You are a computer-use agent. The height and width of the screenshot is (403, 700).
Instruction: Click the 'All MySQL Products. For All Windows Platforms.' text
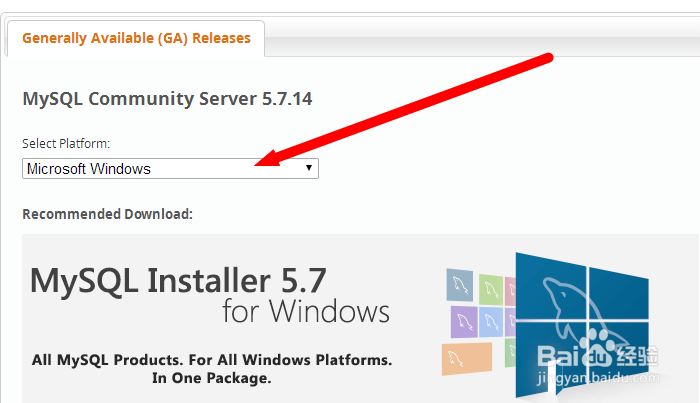click(212, 360)
